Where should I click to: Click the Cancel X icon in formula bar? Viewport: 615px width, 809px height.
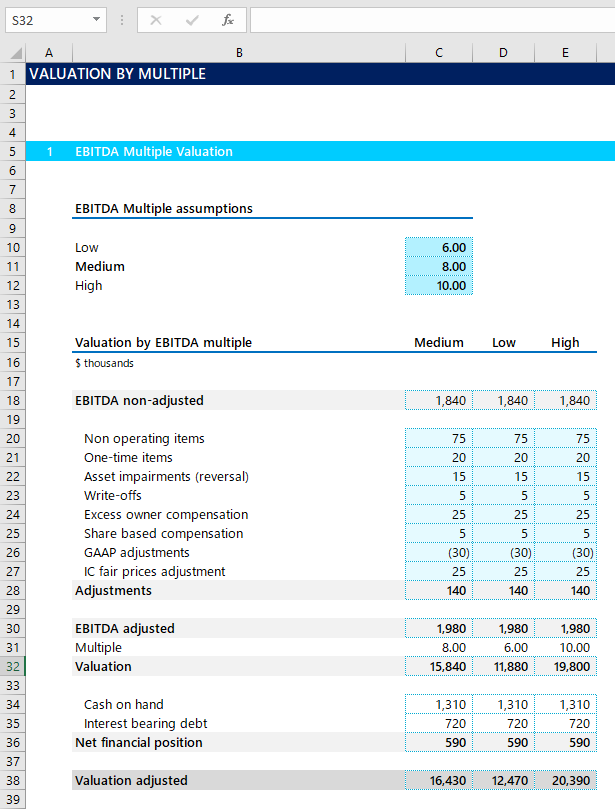coord(157,20)
